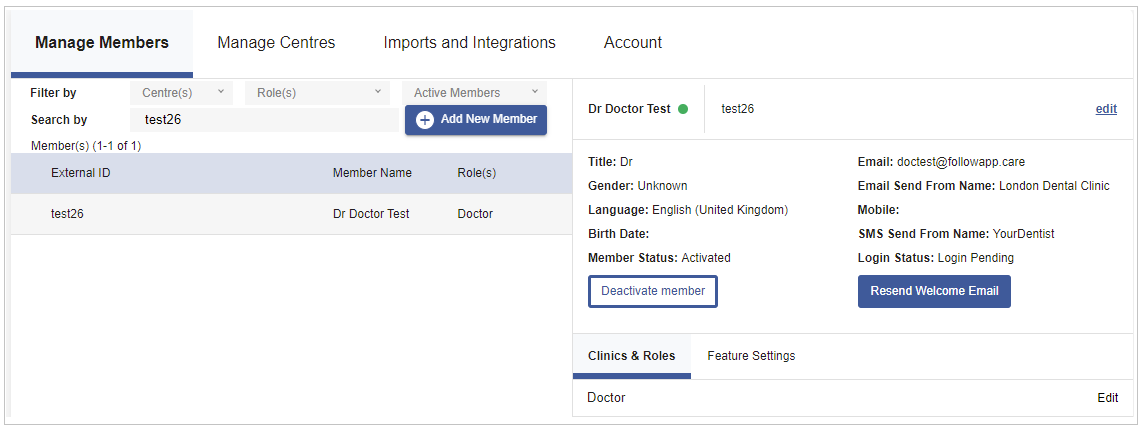The height and width of the screenshot is (429, 1144).
Task: Click the edit link beside test26
Action: point(1106,109)
